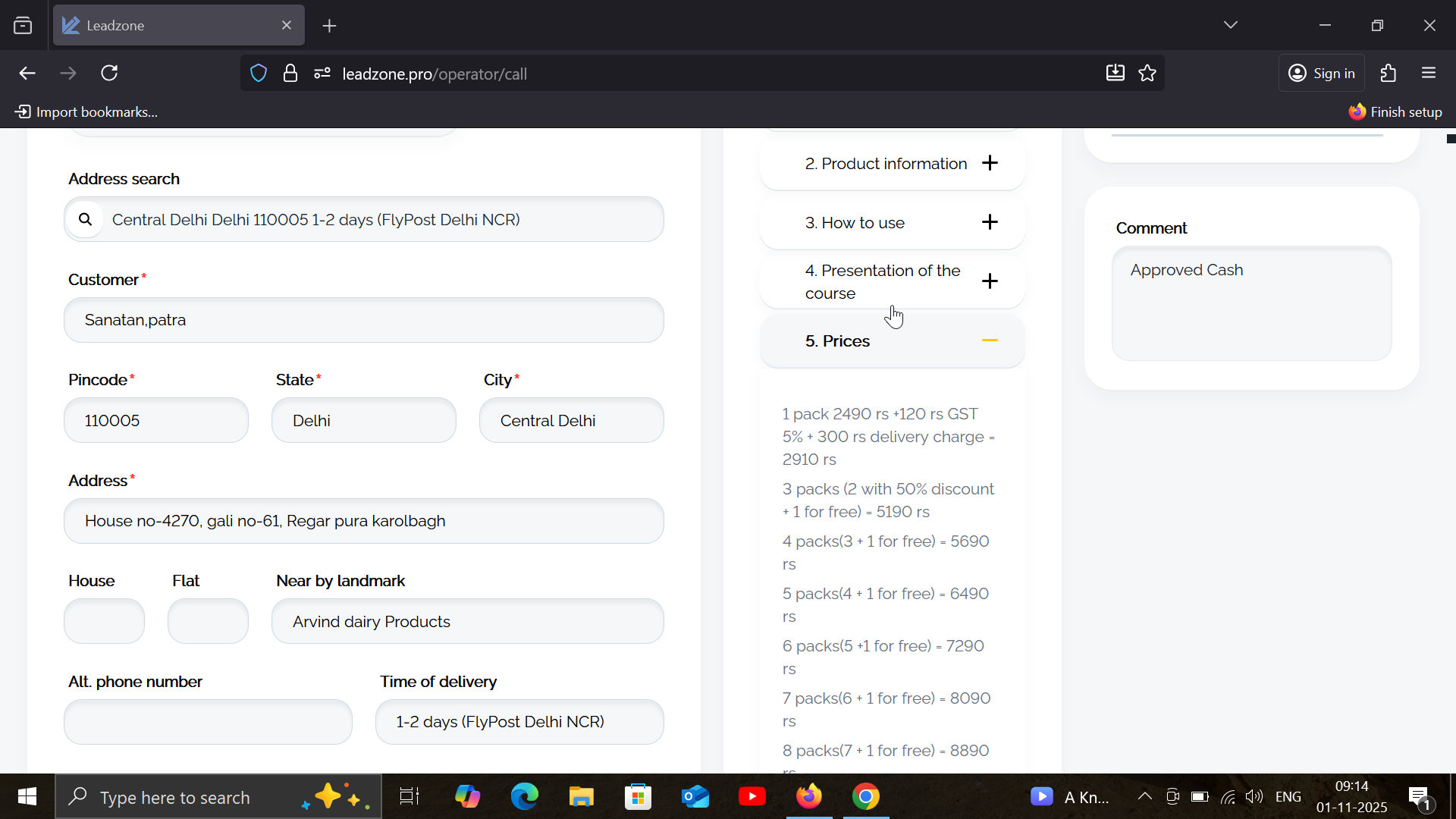Open Firefox application menu hamburger

click(x=1429, y=74)
